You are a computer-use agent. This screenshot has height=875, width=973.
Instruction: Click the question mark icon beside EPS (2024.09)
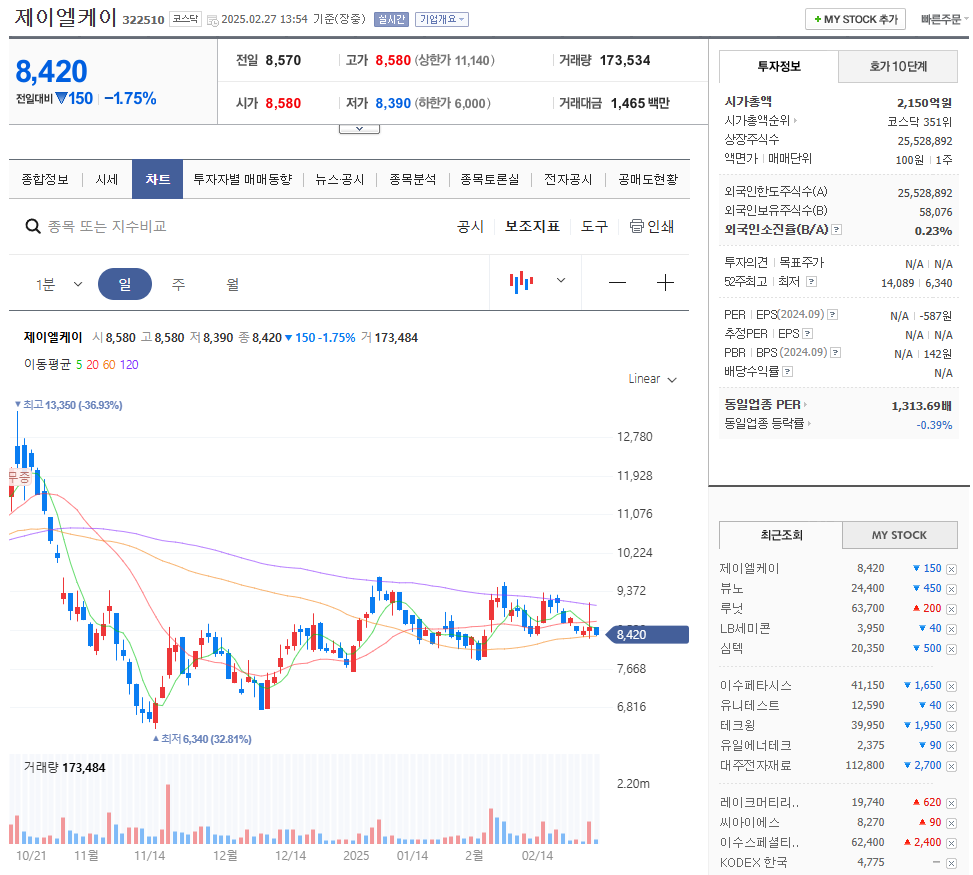[x=832, y=314]
